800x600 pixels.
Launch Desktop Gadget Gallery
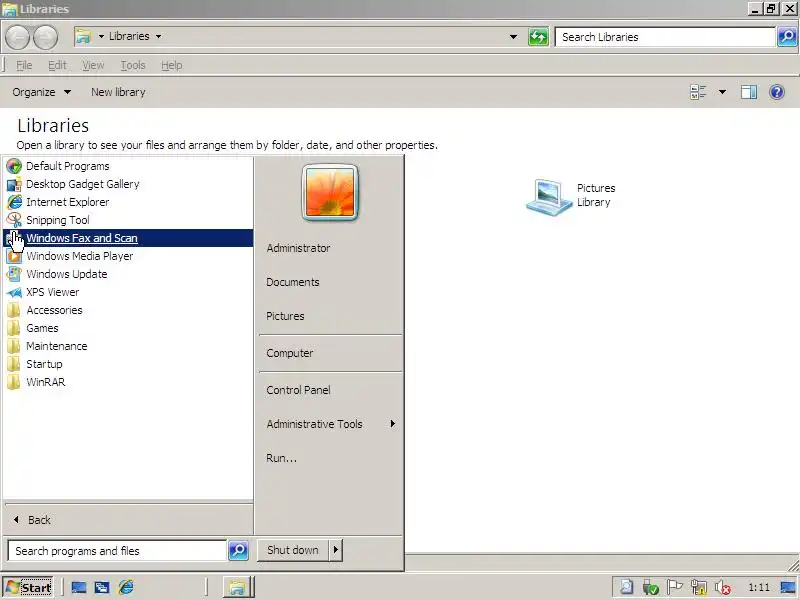[128, 184]
